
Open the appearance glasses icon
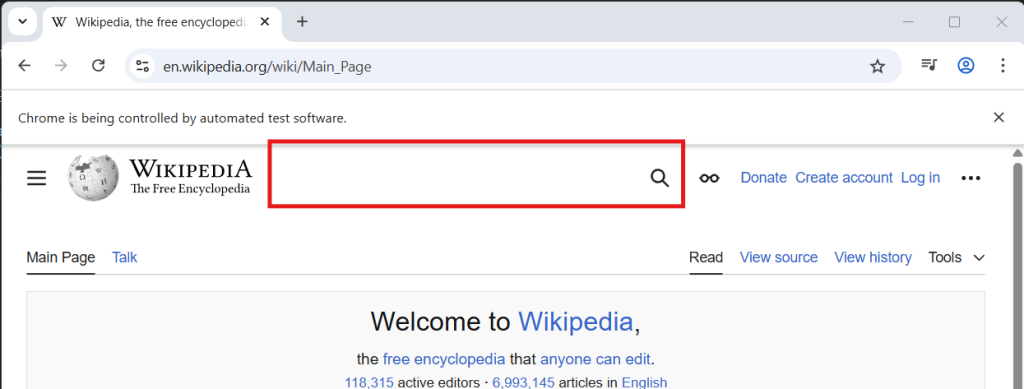[x=709, y=178]
